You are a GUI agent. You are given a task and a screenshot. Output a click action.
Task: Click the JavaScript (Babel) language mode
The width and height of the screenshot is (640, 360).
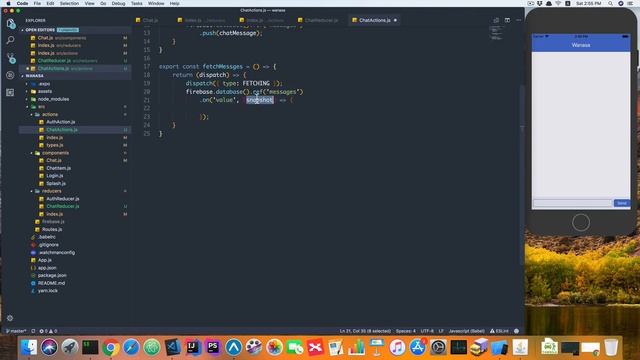click(467, 331)
